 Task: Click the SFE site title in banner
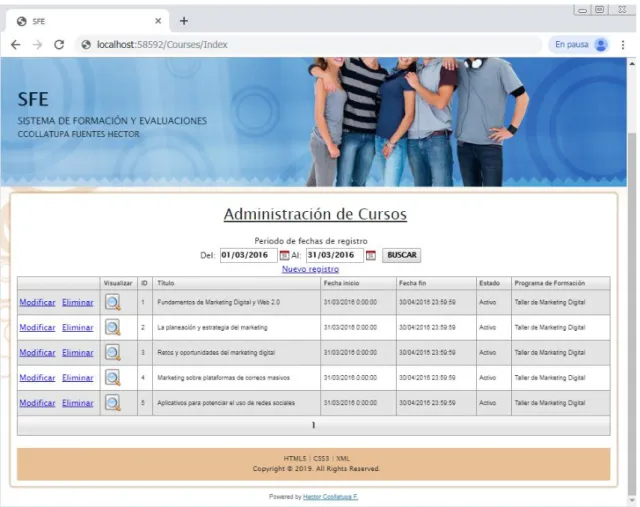(x=33, y=99)
